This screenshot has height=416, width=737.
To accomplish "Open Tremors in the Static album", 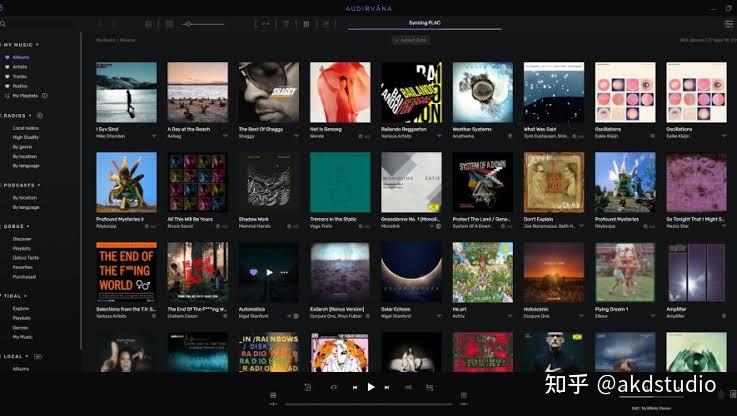I will 340,182.
